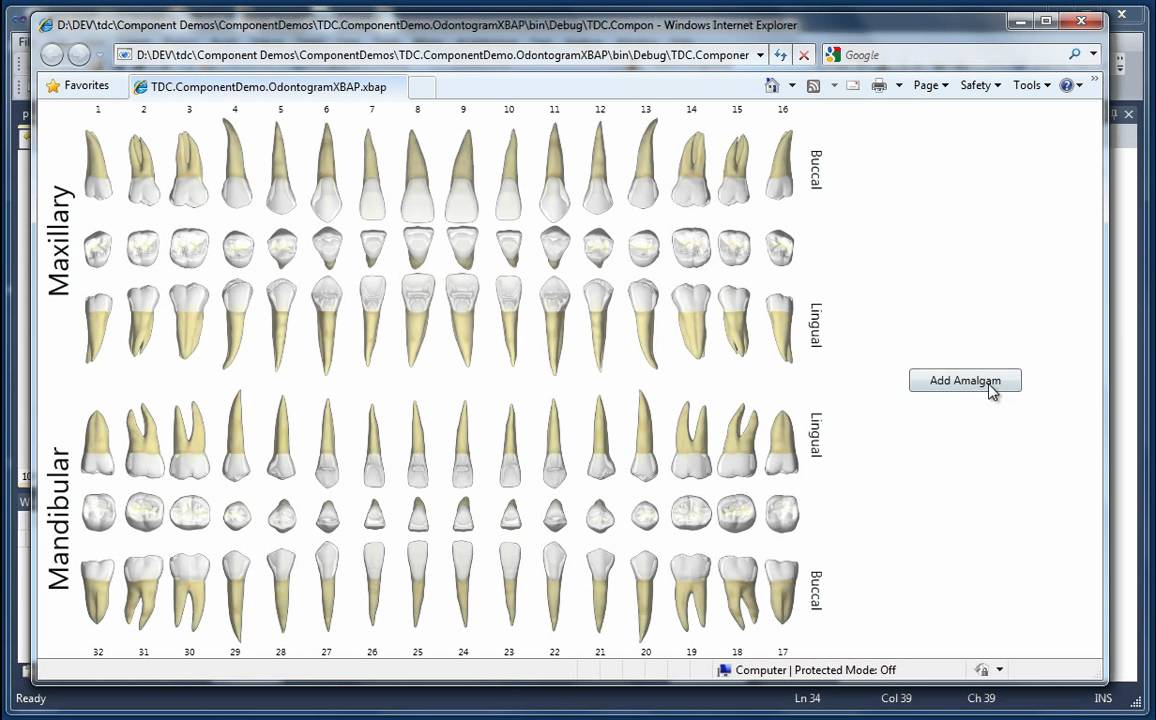Click the INS indicator in background window
This screenshot has width=1156, height=720.
point(1103,699)
